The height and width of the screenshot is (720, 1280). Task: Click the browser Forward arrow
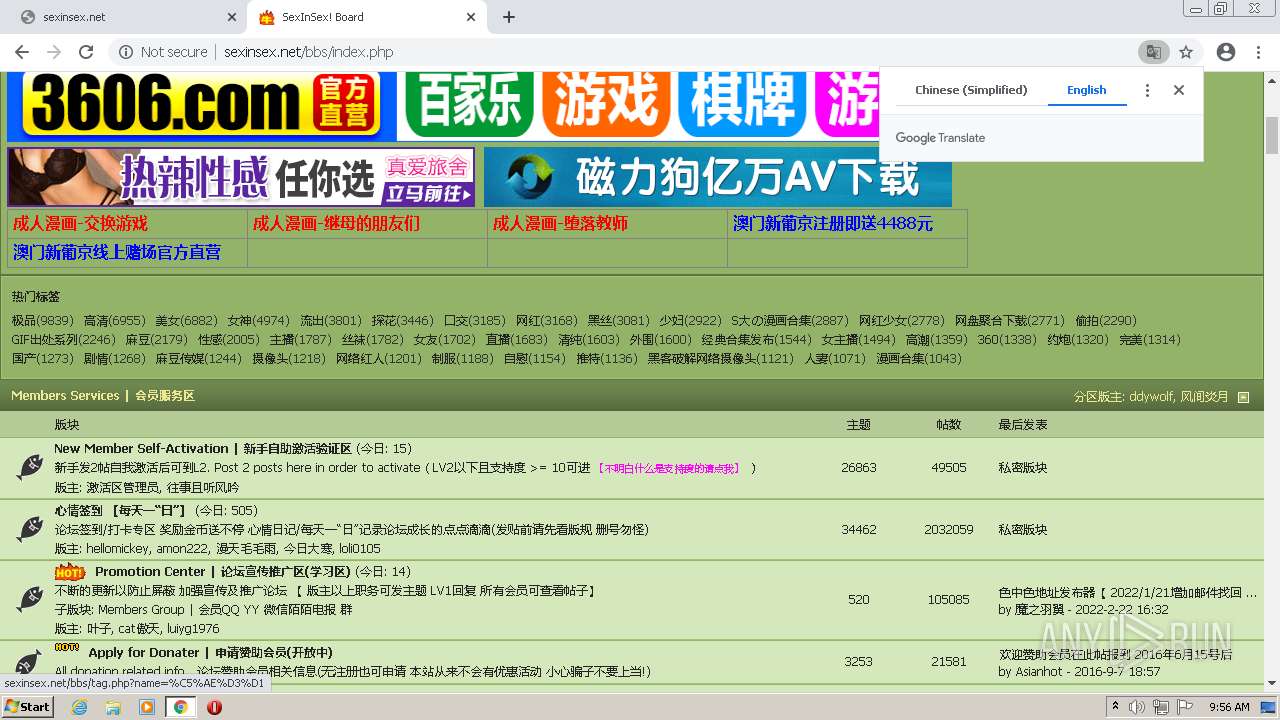click(54, 52)
